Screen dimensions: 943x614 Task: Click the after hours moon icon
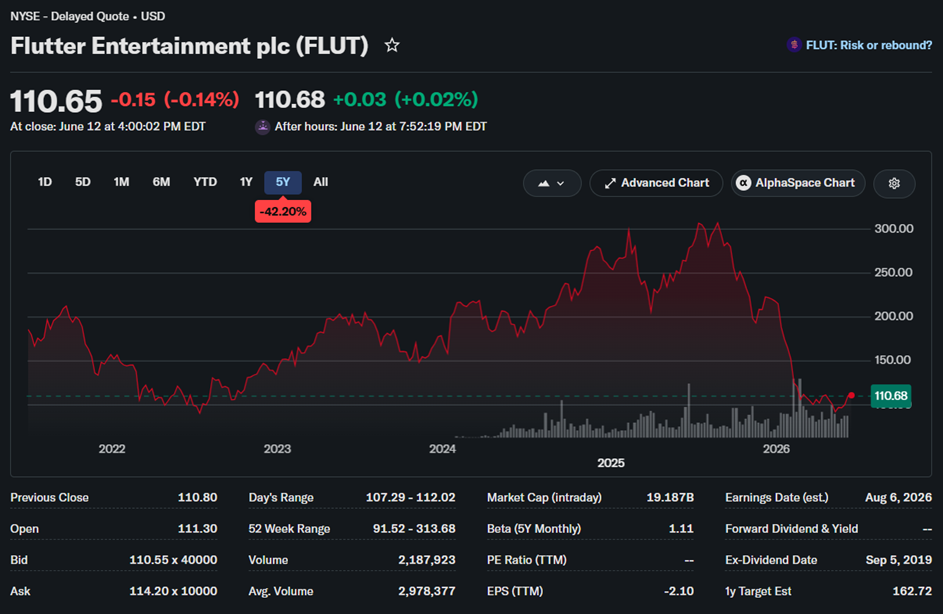(x=262, y=127)
